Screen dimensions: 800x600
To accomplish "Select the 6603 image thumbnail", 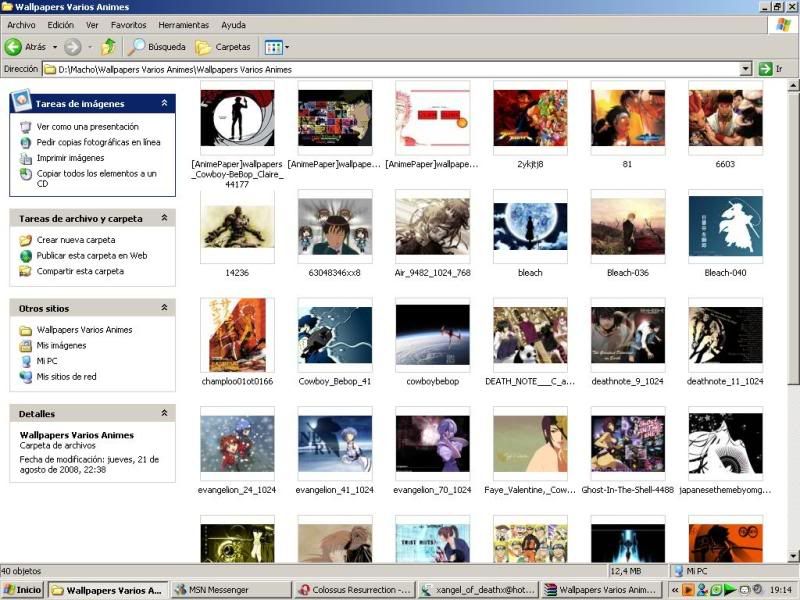I will (x=725, y=118).
